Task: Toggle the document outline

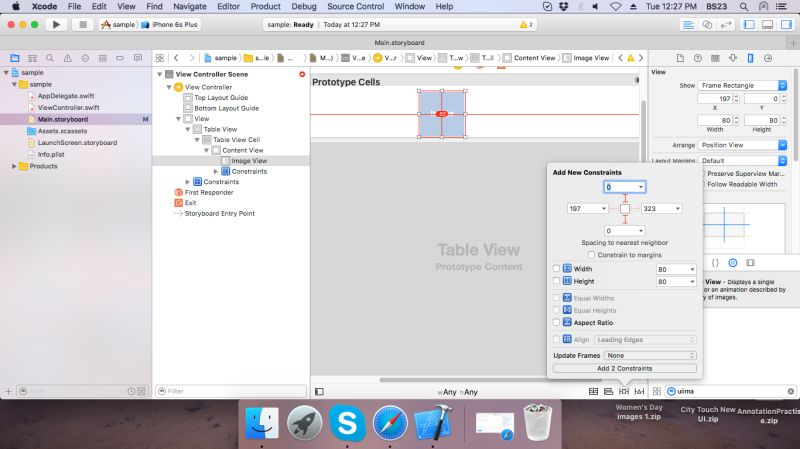Action: (x=319, y=391)
